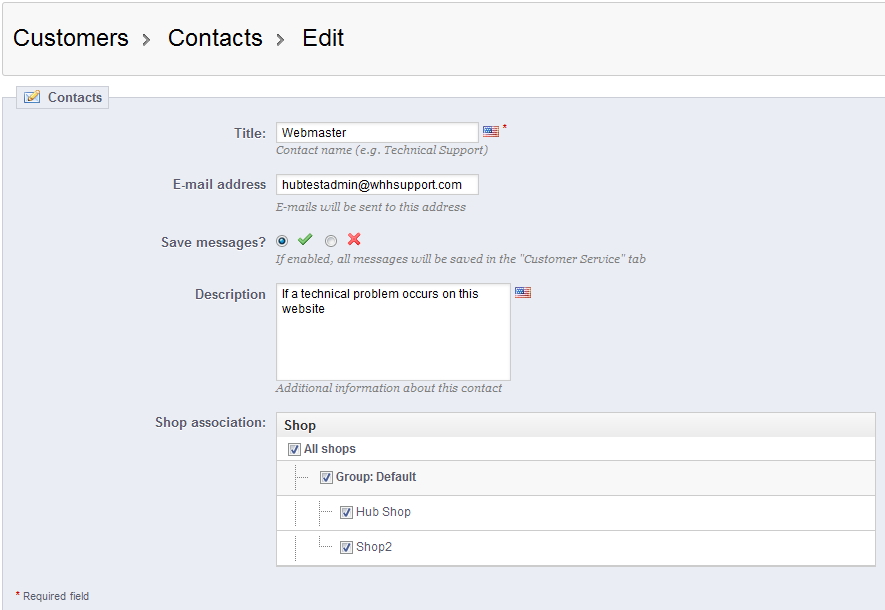Image resolution: width=885 pixels, height=610 pixels.
Task: Click the Contacts edit pencil icon
Action: pyautogui.click(x=32, y=97)
